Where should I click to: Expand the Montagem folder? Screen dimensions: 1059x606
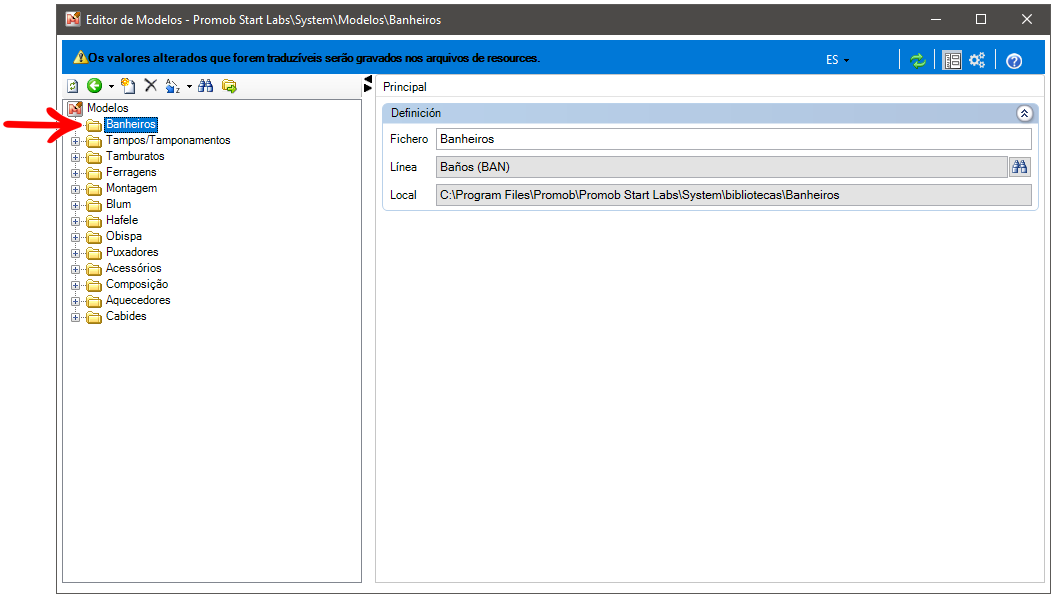[76, 189]
